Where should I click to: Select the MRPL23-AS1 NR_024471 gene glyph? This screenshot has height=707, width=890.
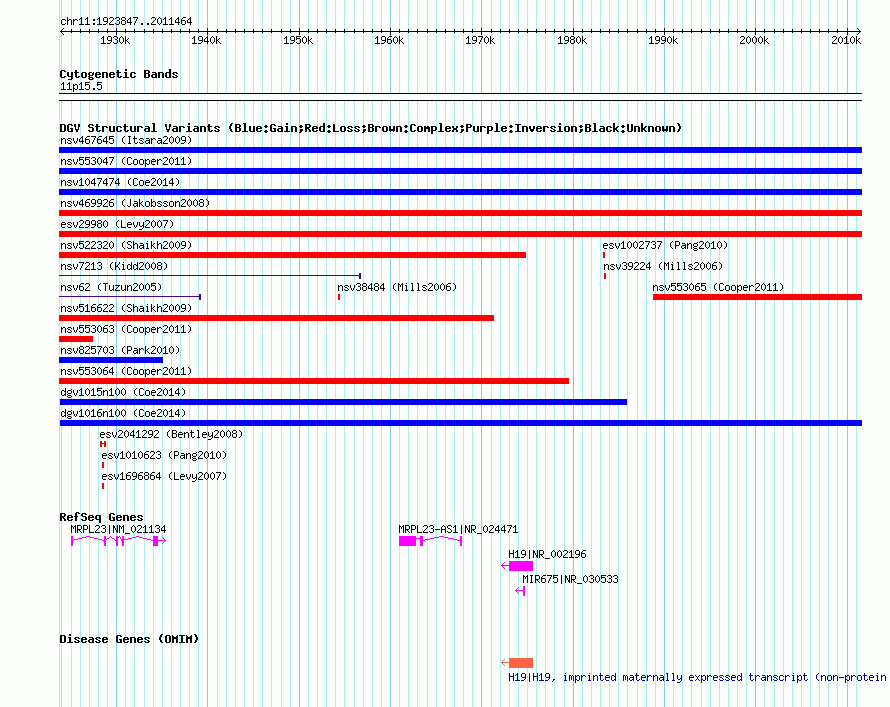point(430,541)
